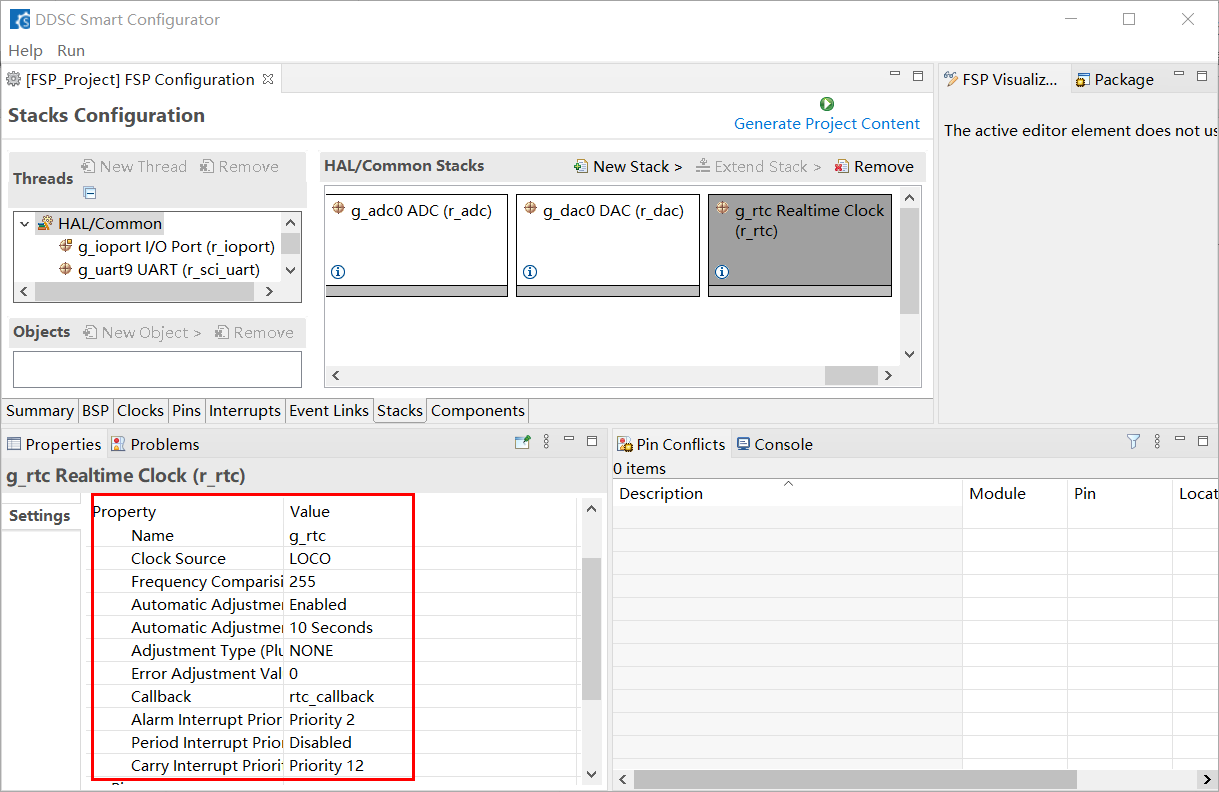Switch to the BSP tab
Image resolution: width=1219 pixels, height=792 pixels.
tap(95, 410)
